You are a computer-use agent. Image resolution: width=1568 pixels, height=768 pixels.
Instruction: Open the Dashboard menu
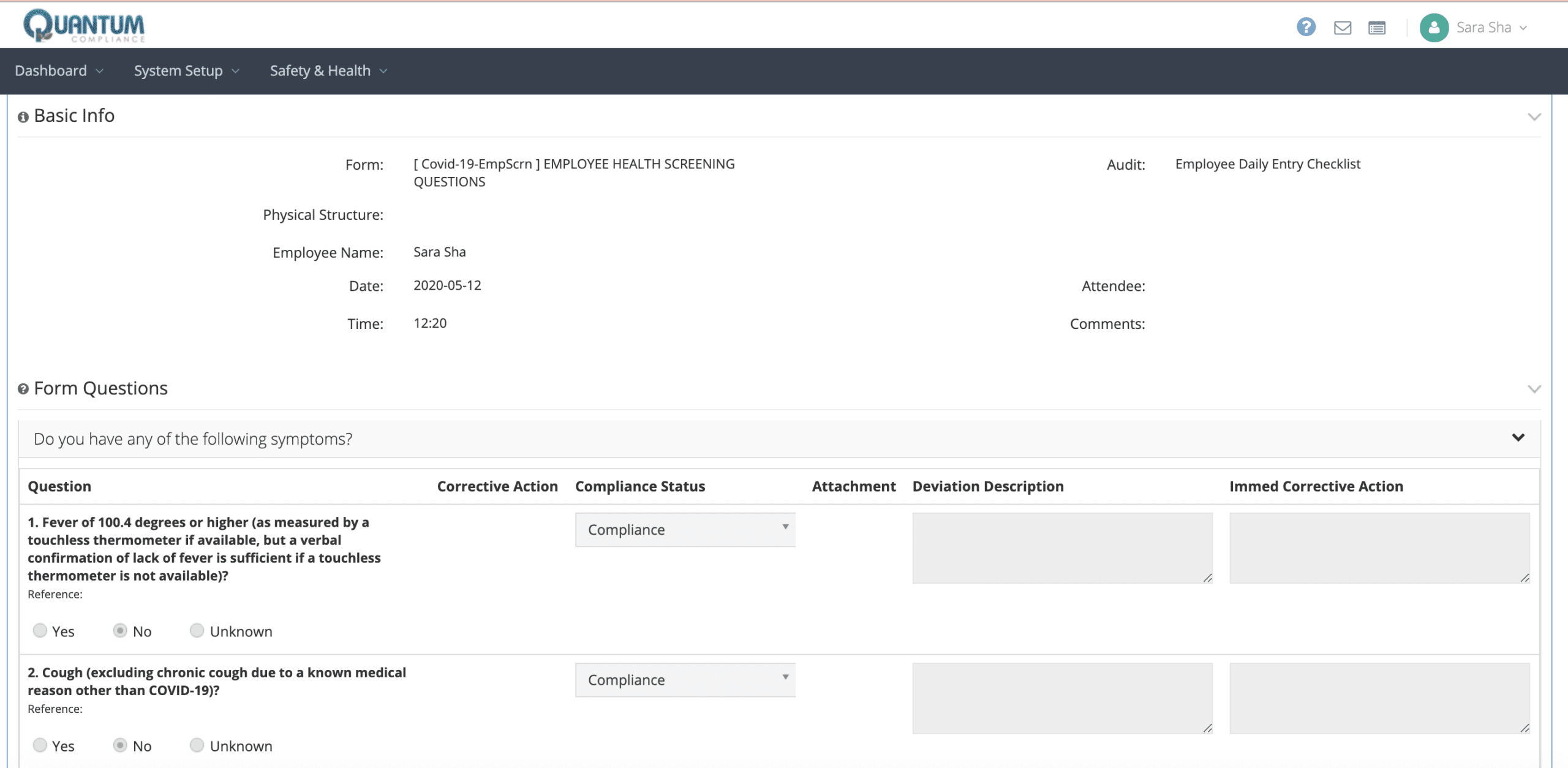[59, 71]
